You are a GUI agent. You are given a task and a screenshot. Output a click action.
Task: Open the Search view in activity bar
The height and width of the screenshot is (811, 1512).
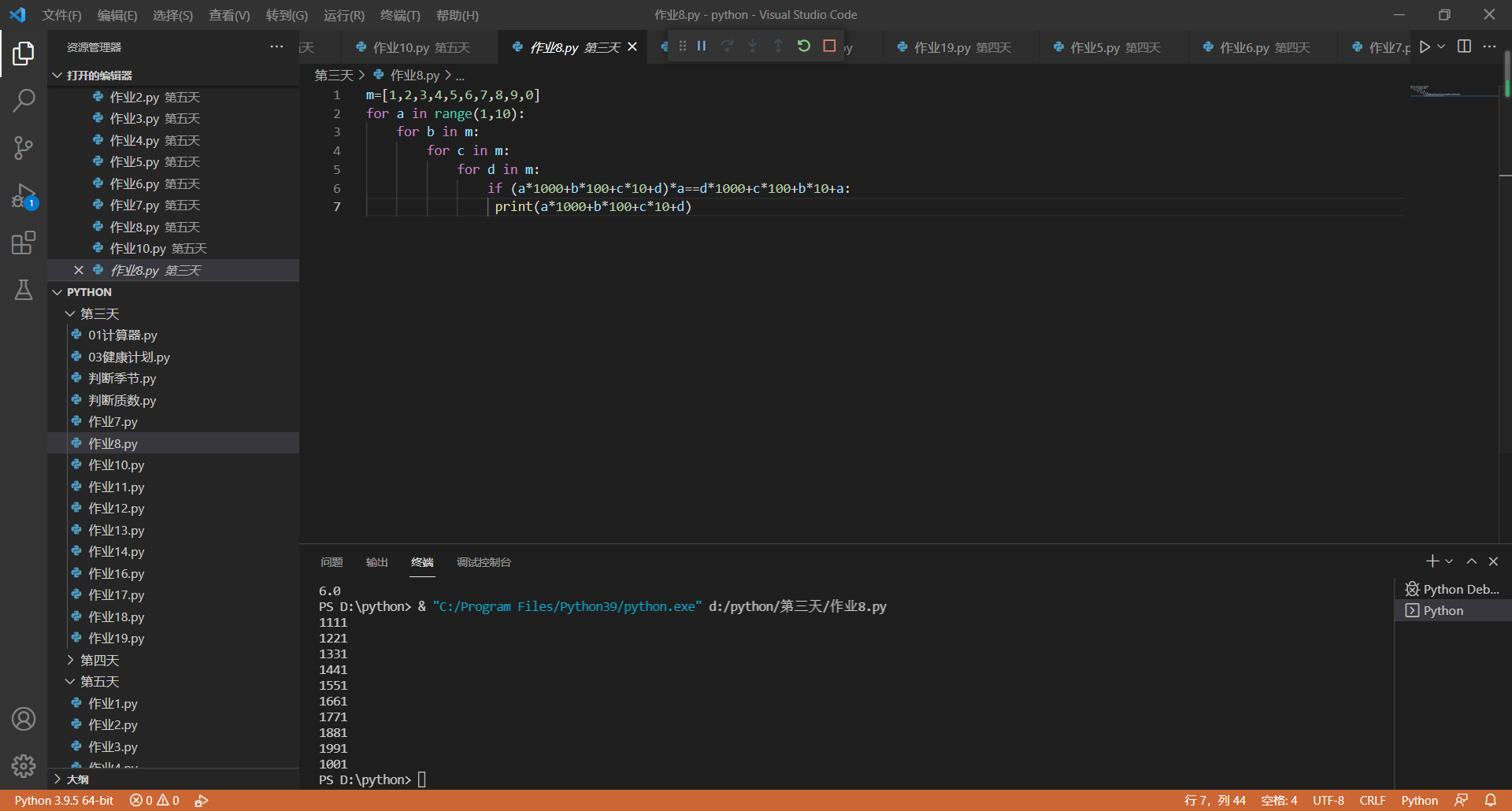tap(24, 101)
